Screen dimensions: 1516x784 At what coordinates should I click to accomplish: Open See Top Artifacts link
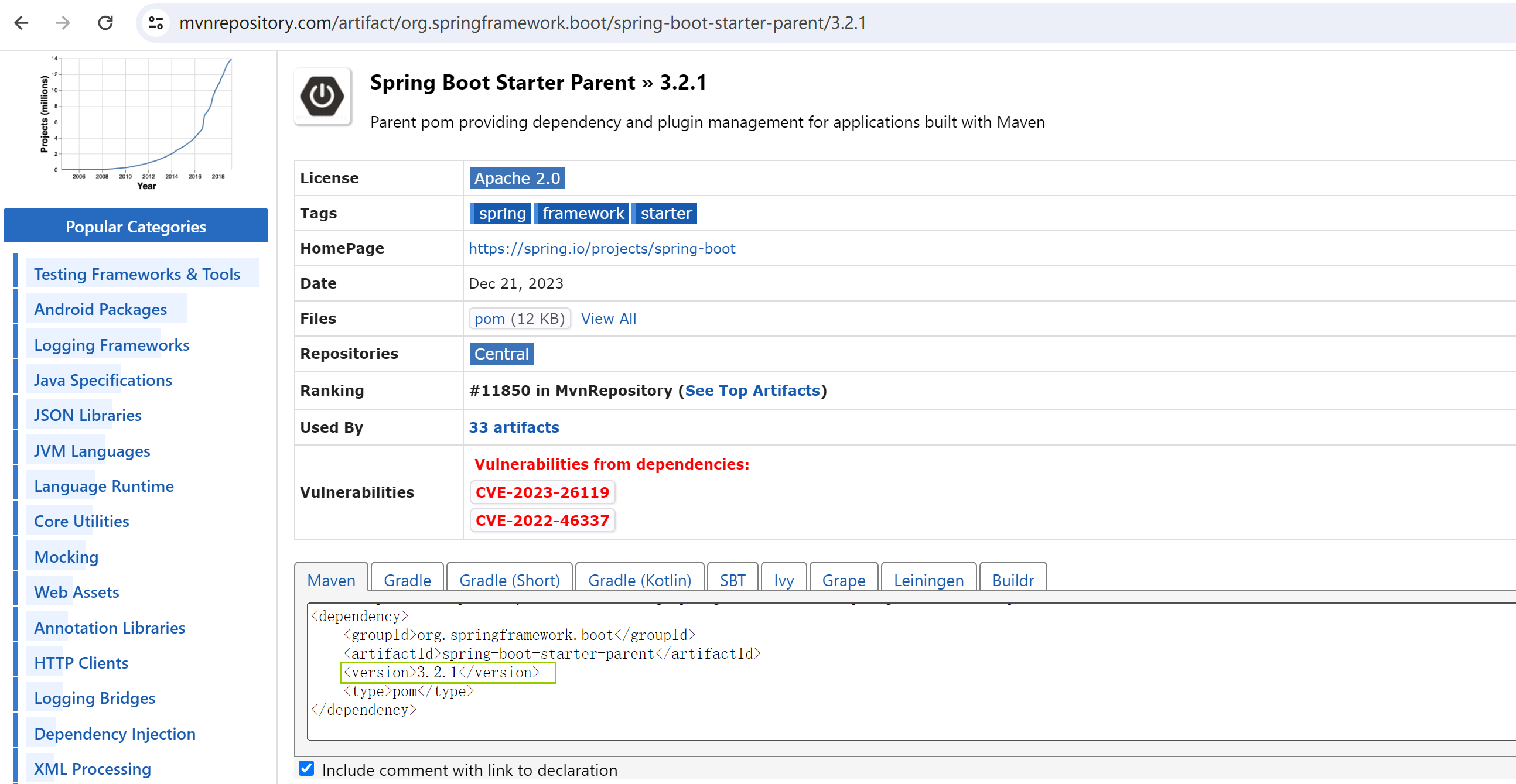(x=752, y=391)
